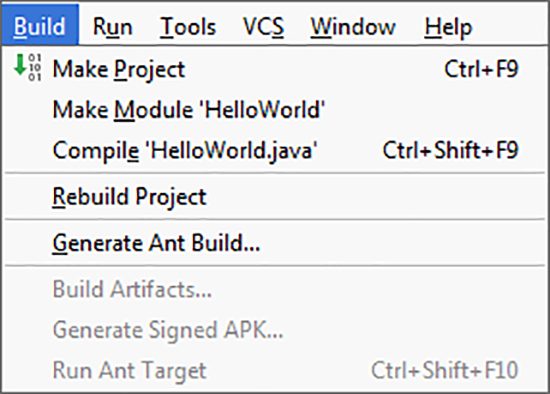Open the Window menu
The image size is (550, 394).
(x=353, y=27)
